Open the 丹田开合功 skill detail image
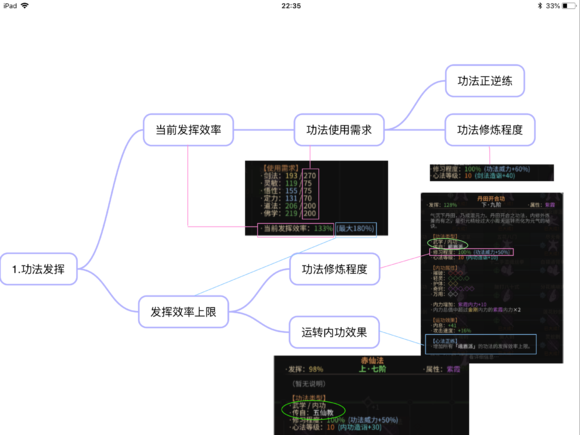 pos(492,278)
